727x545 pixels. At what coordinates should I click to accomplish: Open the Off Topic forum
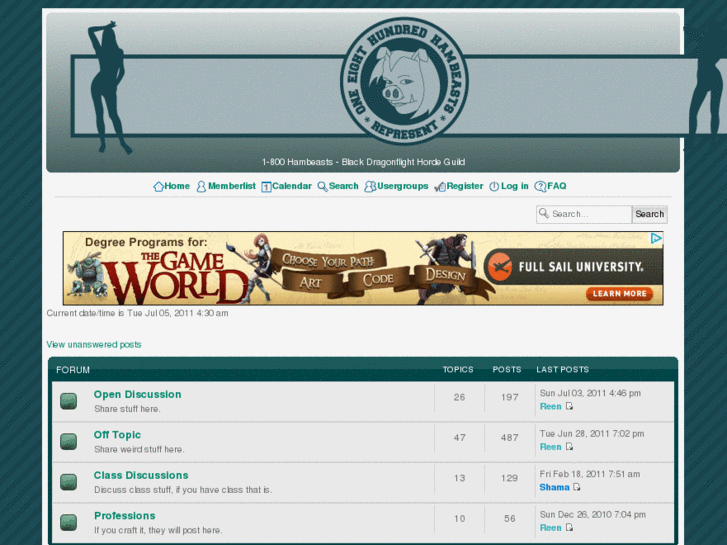(117, 435)
